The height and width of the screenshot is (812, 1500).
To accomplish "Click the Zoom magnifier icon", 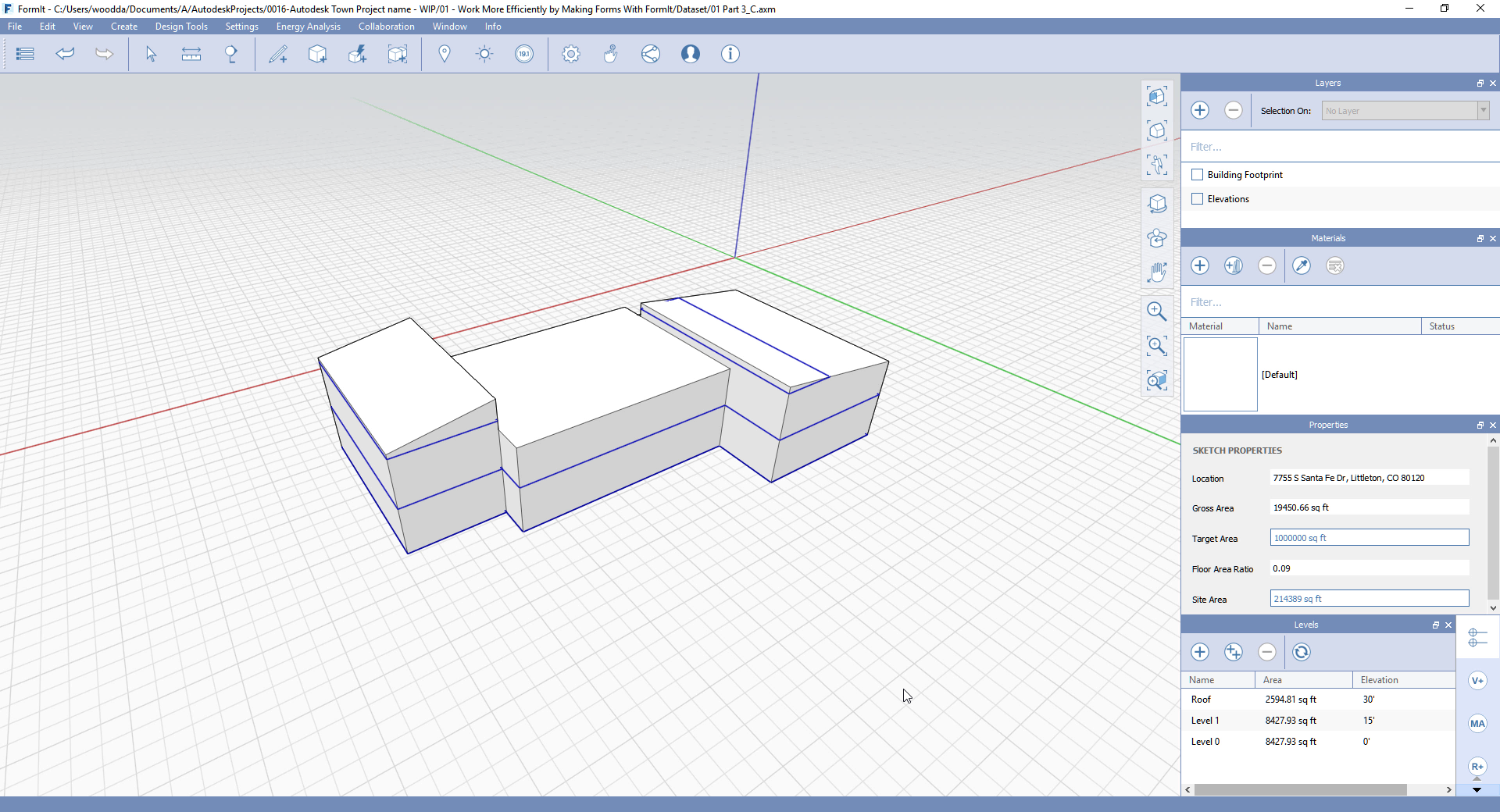I will coord(1157,312).
